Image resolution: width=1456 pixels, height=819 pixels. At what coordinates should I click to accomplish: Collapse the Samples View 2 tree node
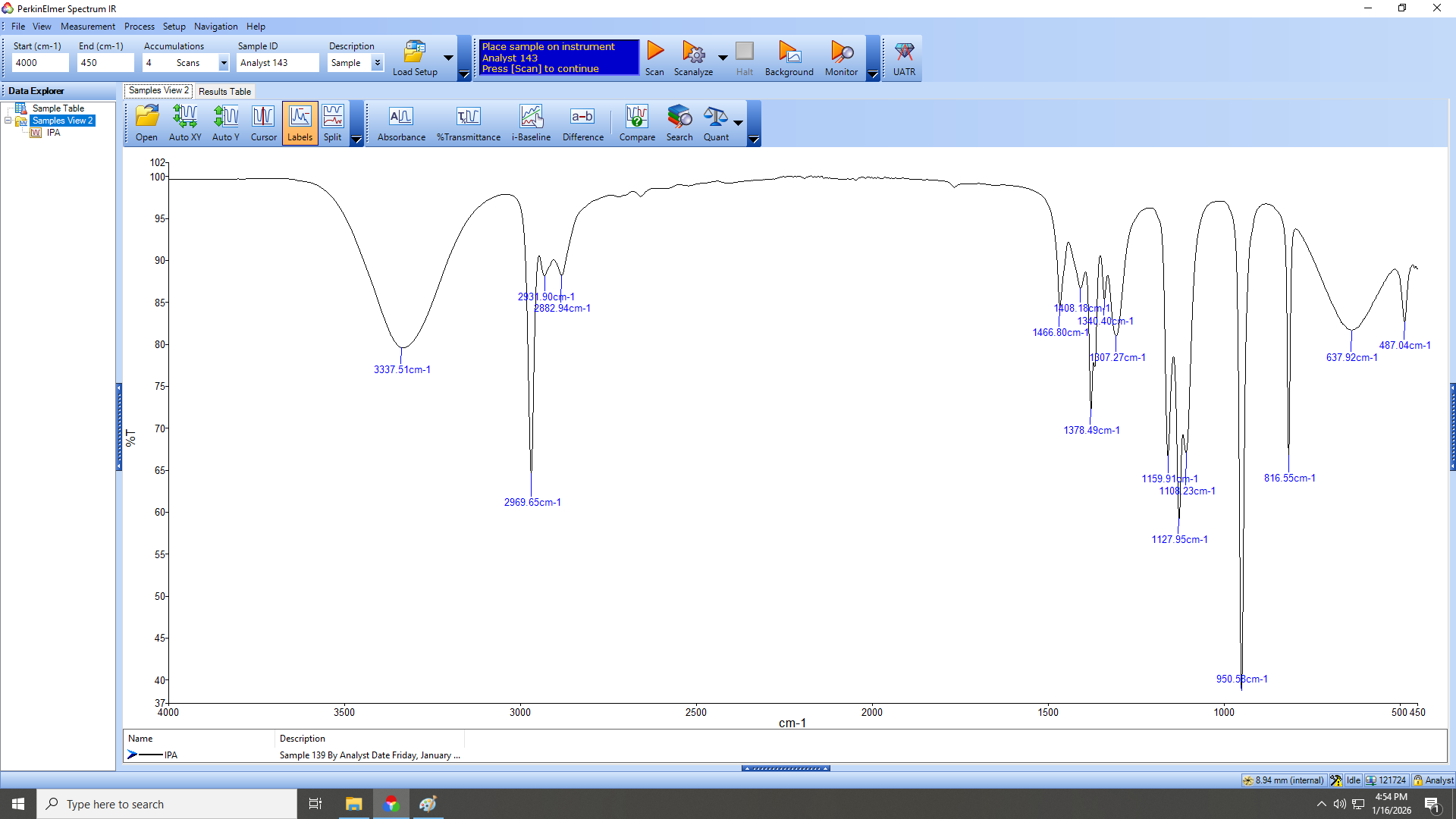[x=8, y=121]
